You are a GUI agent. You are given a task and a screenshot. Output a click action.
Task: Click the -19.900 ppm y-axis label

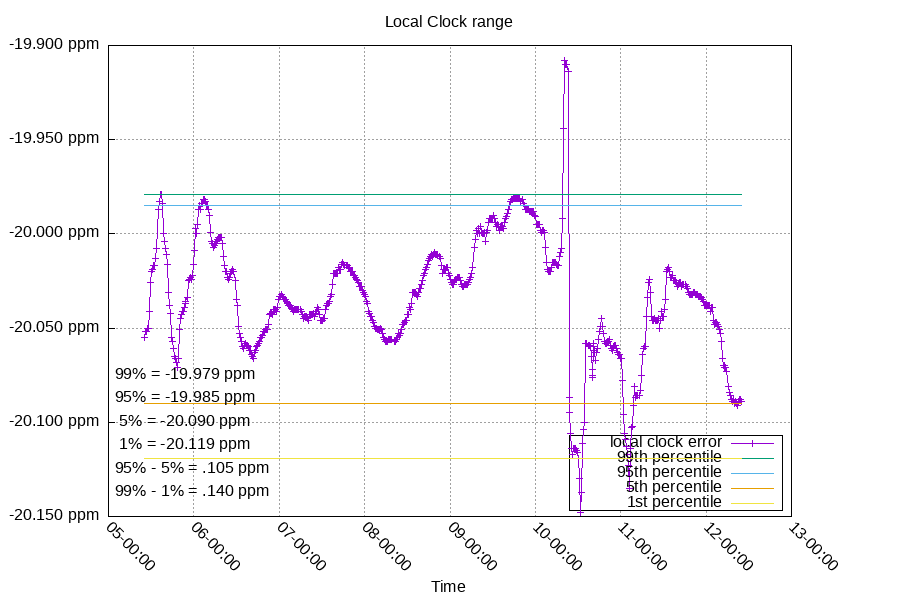pyautogui.click(x=54, y=45)
